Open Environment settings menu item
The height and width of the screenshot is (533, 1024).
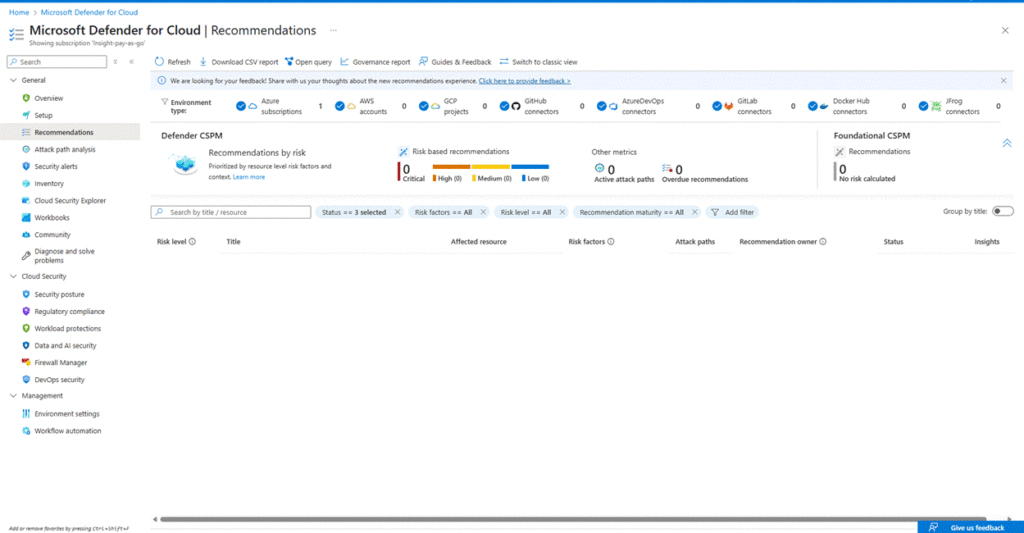pos(66,414)
